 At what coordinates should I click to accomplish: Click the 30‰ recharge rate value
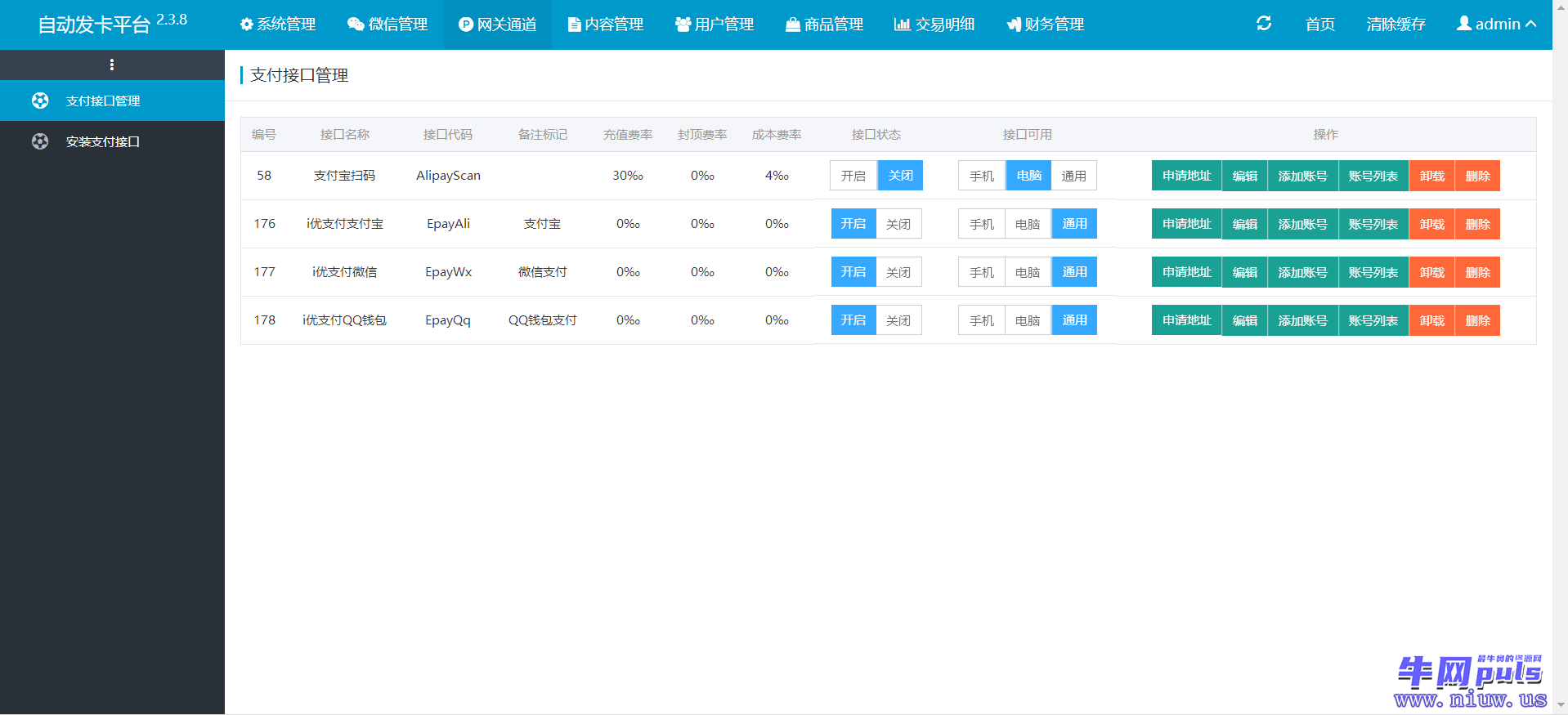[x=628, y=176]
